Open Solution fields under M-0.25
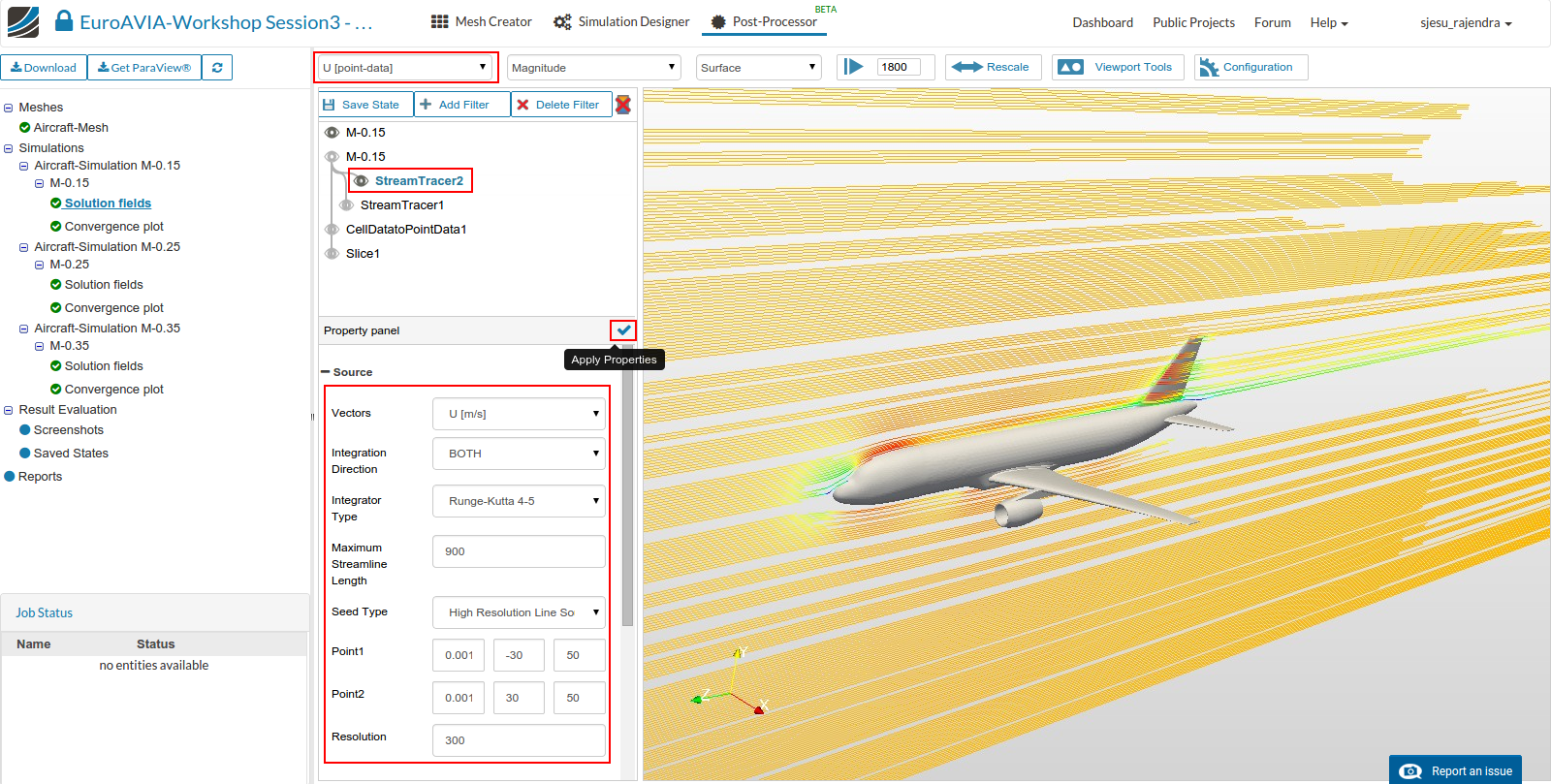The image size is (1551, 784). pos(104,285)
